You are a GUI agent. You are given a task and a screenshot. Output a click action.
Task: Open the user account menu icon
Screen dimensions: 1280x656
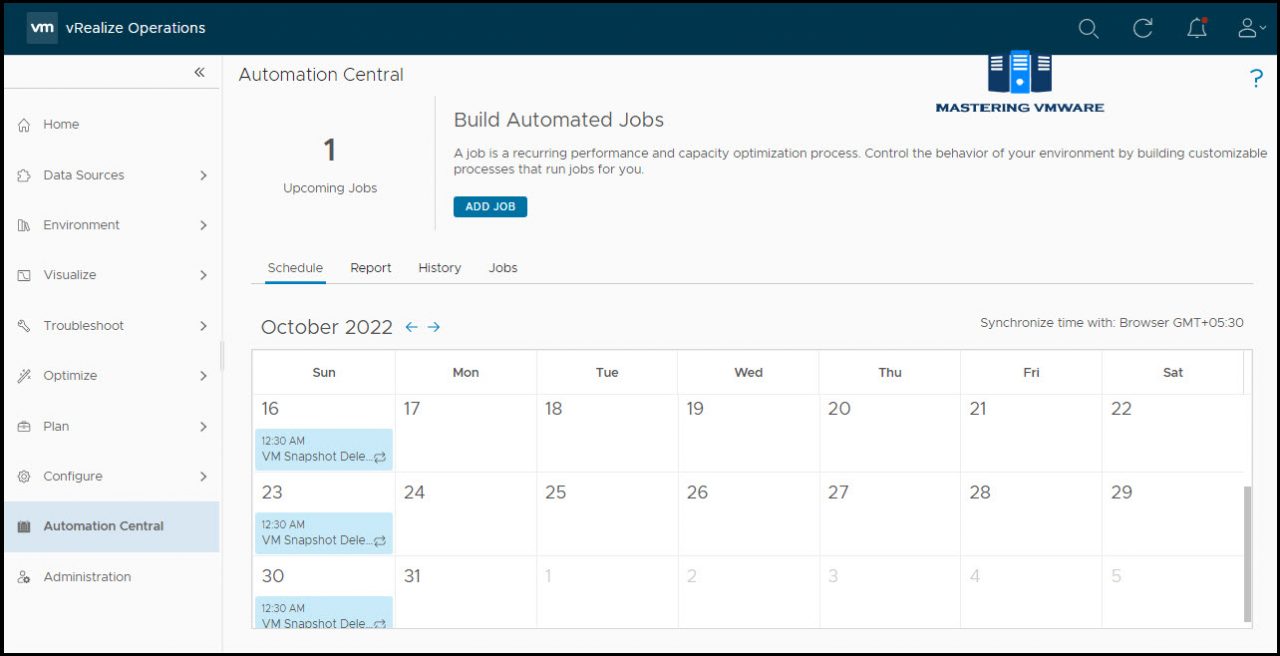[1251, 28]
